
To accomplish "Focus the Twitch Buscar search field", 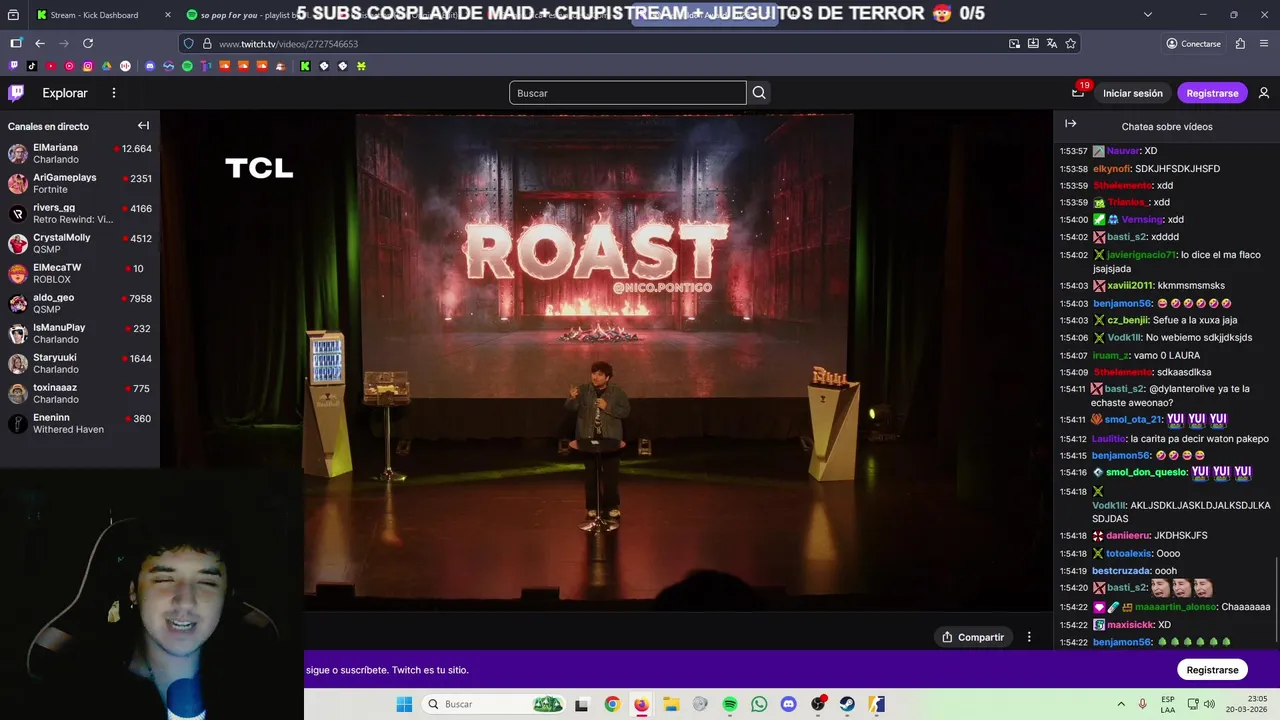I will pos(628,93).
